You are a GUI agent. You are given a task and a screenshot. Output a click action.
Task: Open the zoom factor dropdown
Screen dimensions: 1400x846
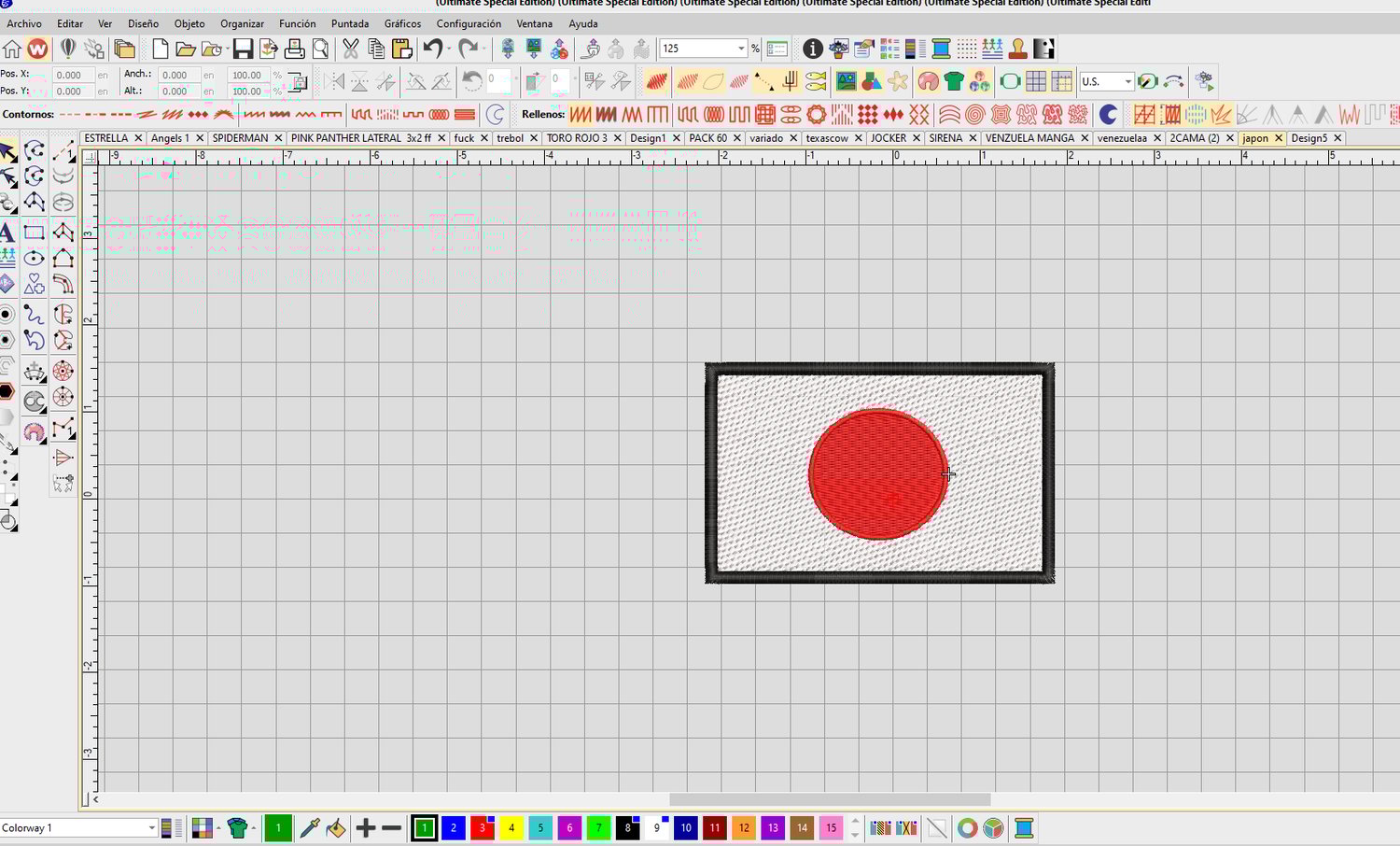[741, 49]
